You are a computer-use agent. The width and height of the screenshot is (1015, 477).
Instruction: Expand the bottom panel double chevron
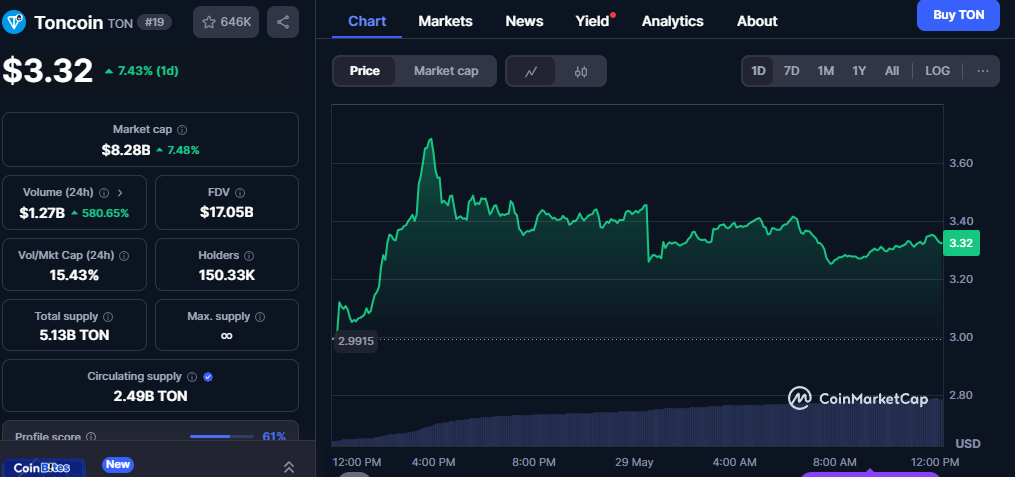click(289, 467)
